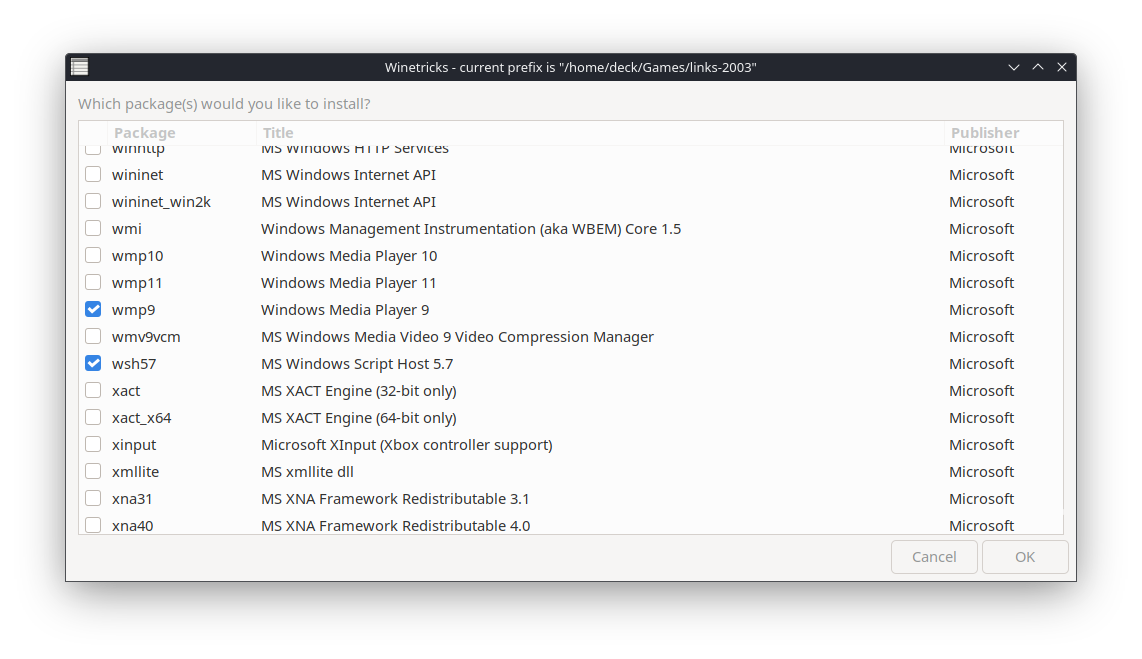Click the Cancel button
The height and width of the screenshot is (659, 1142).
pyautogui.click(x=934, y=557)
